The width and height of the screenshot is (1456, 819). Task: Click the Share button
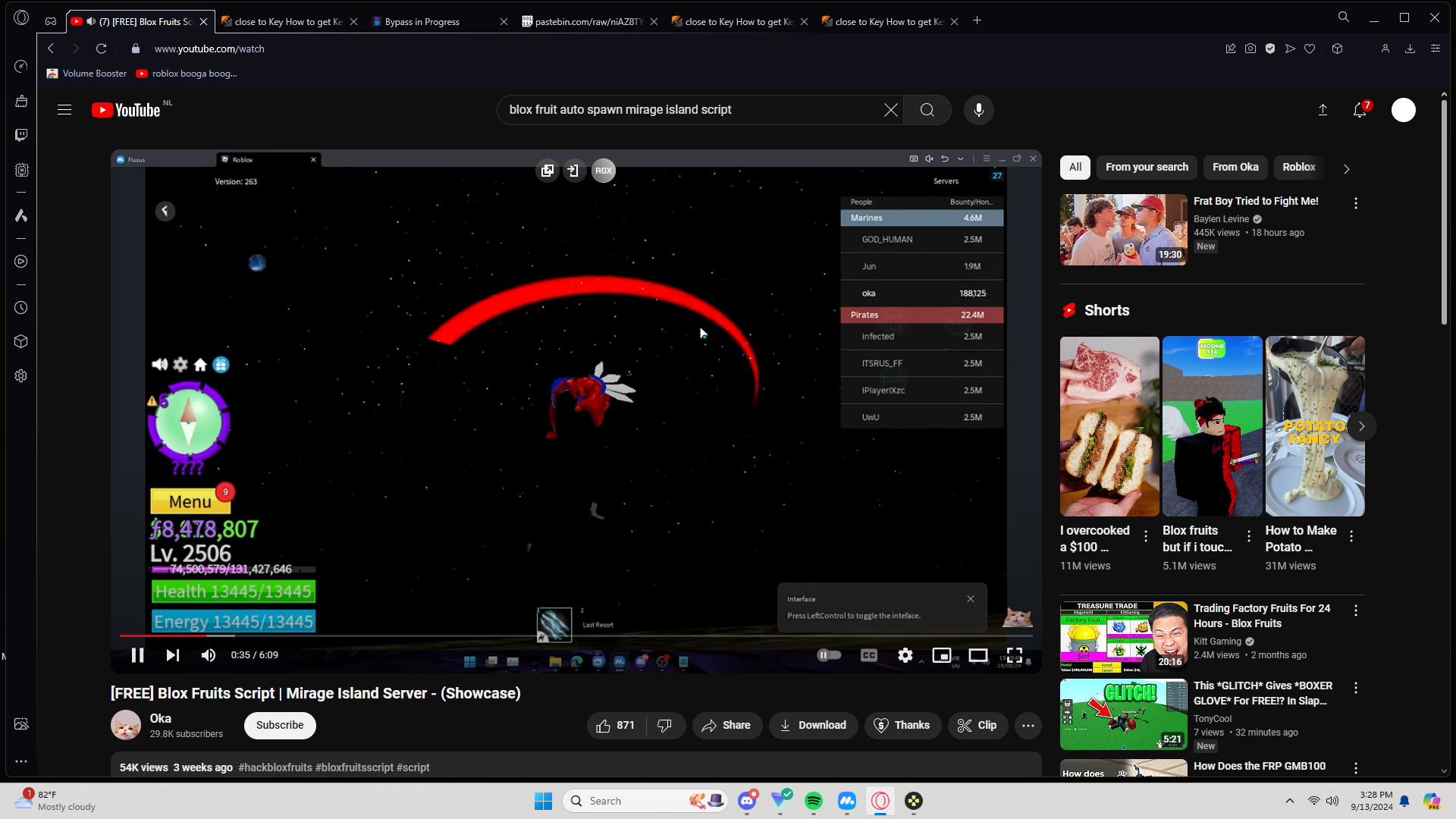pos(726,726)
